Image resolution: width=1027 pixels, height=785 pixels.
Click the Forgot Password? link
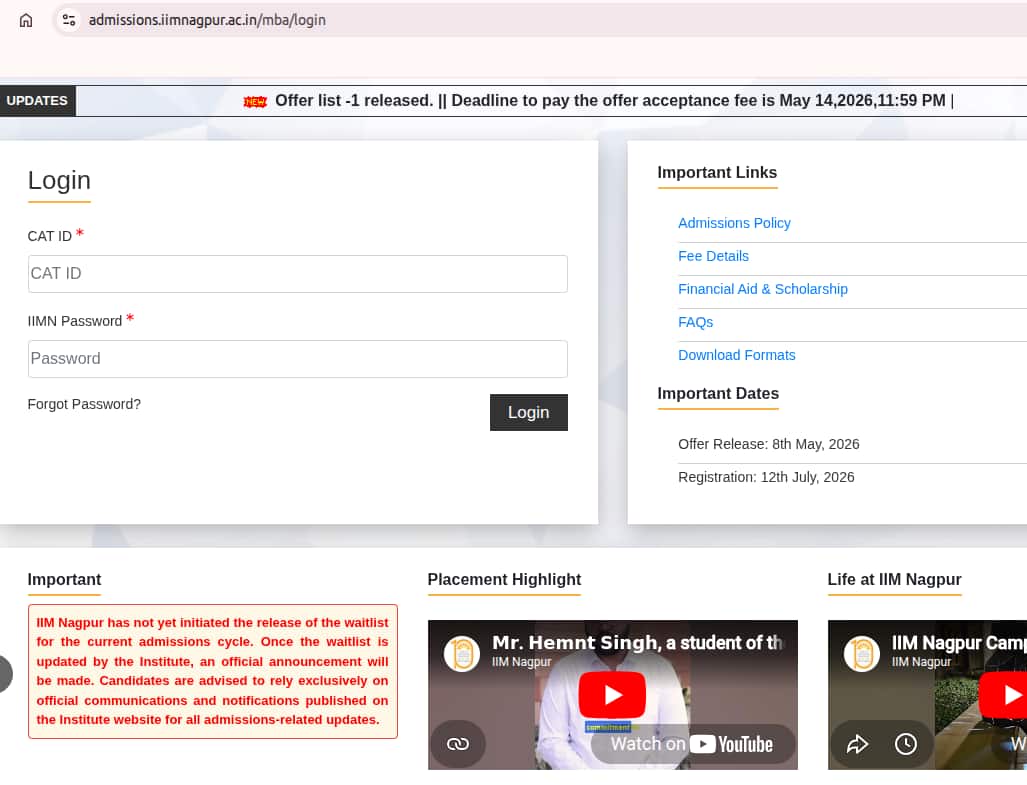(84, 404)
